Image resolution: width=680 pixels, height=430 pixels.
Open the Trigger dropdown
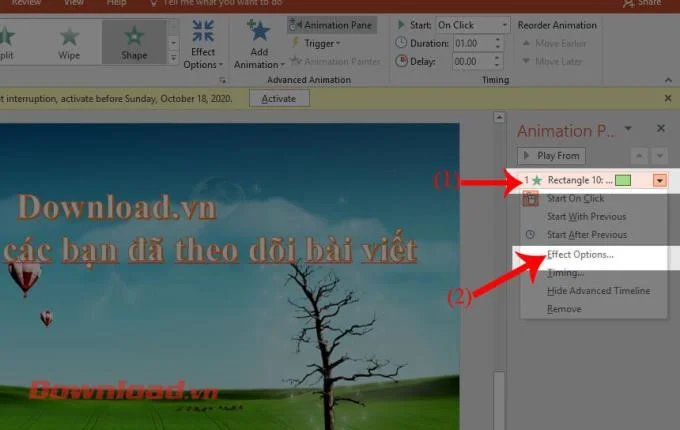[x=316, y=43]
